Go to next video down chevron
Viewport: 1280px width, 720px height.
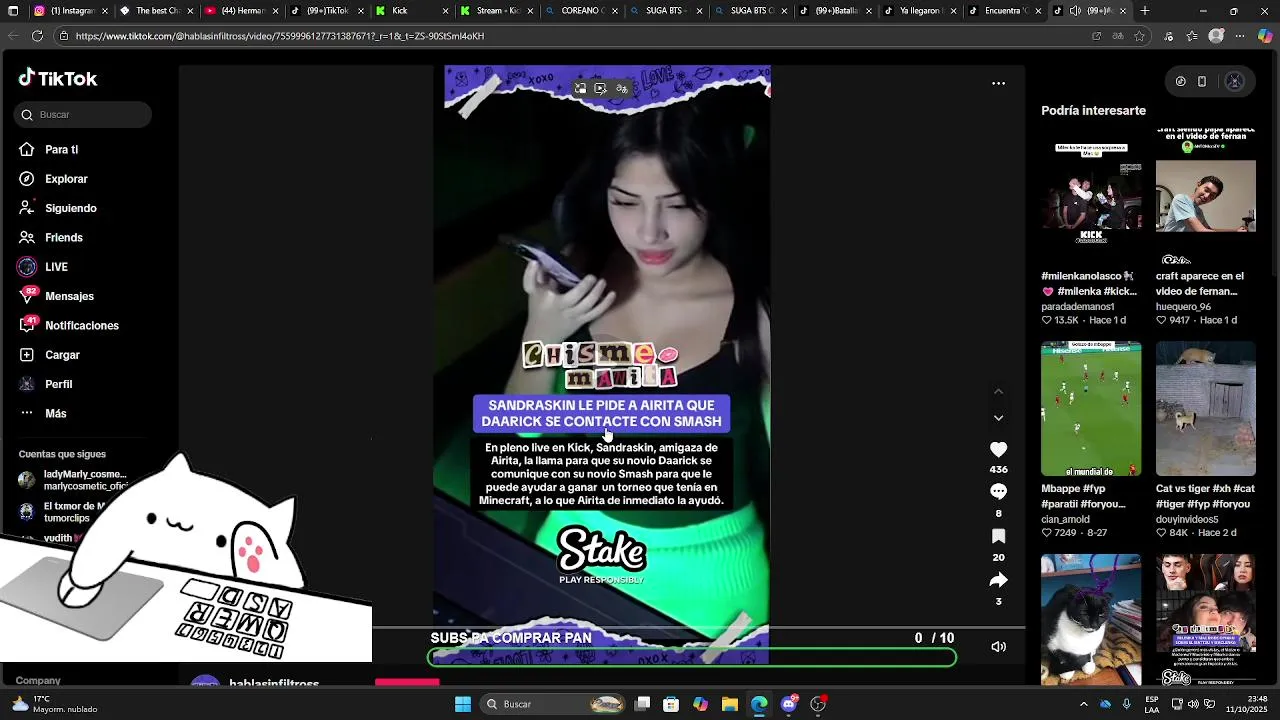[998, 418]
